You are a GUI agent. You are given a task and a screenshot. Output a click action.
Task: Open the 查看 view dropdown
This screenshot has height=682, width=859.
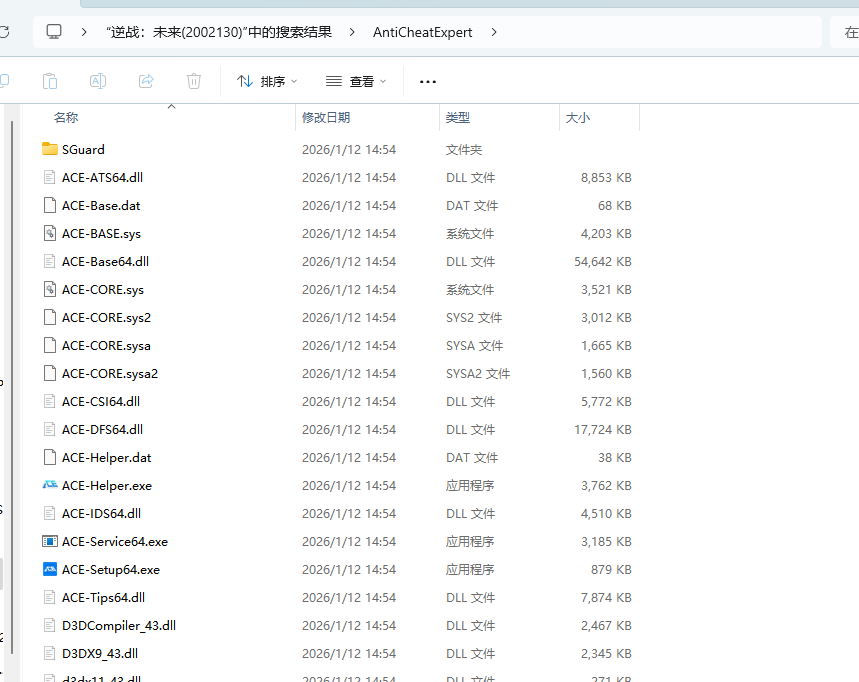356,81
